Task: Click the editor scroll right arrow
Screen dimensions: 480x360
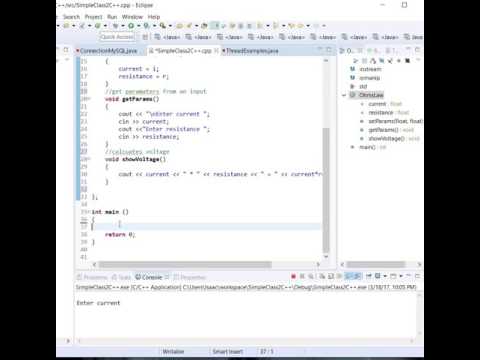Action: [318, 264]
